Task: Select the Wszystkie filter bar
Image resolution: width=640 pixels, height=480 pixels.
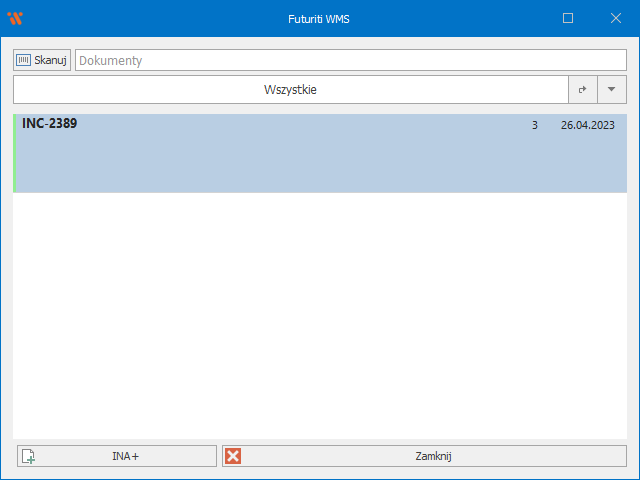Action: [x=290, y=90]
